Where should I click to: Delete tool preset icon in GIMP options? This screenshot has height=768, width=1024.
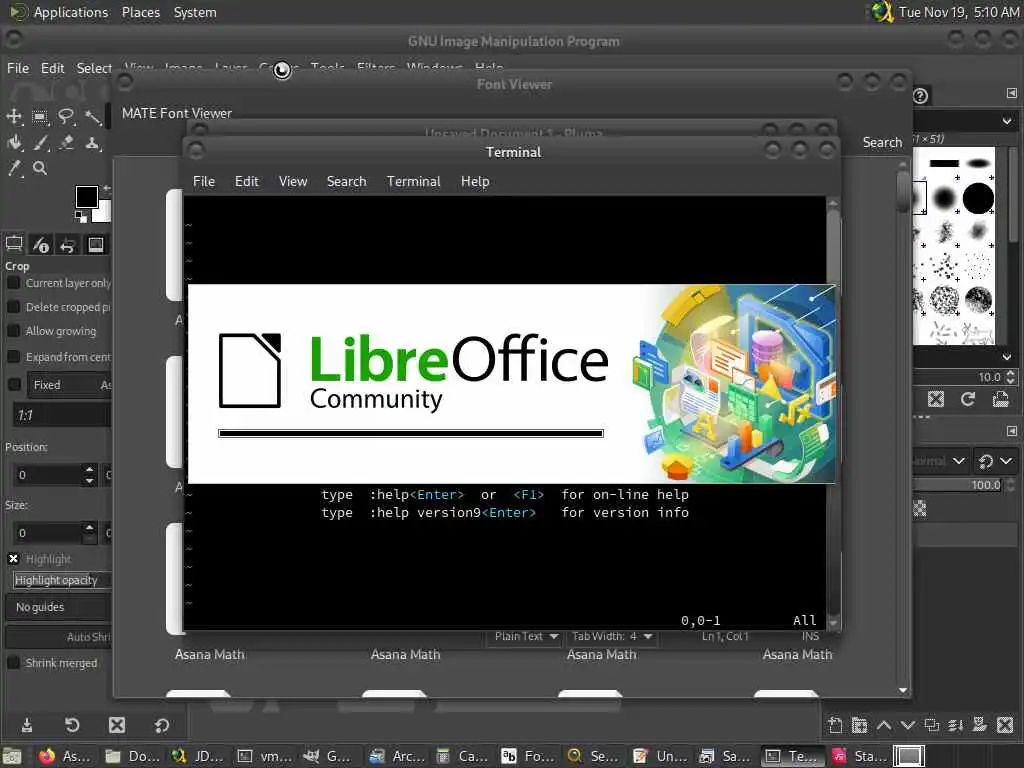[117, 725]
